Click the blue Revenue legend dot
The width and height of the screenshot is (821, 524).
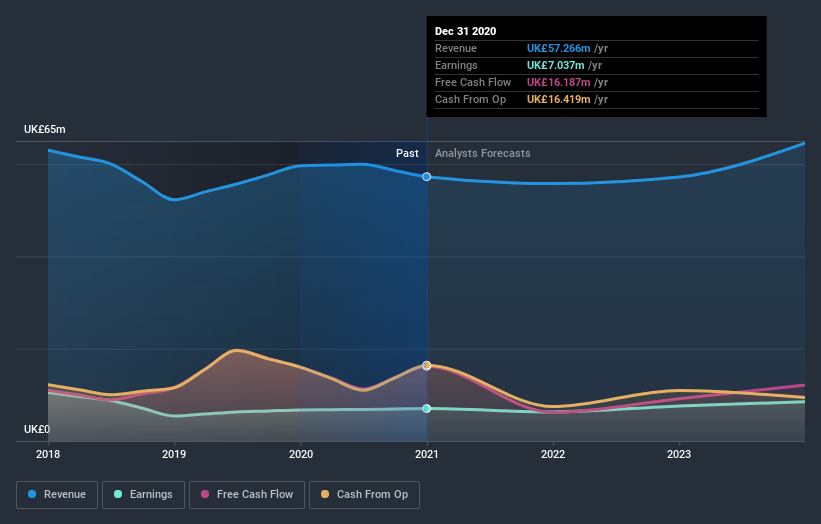[32, 494]
